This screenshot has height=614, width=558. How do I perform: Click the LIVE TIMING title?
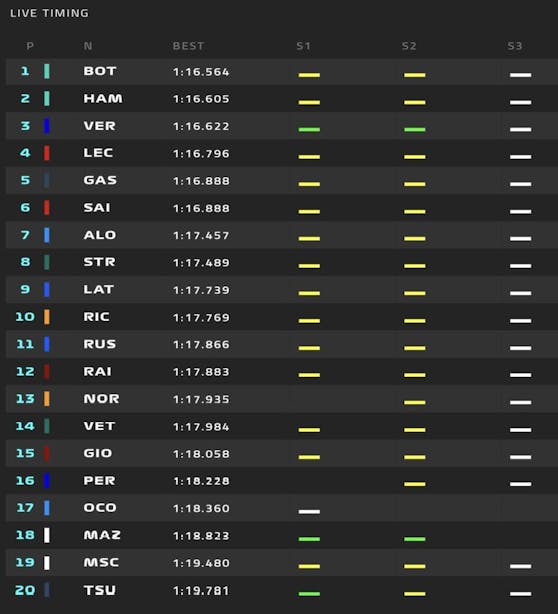[49, 13]
